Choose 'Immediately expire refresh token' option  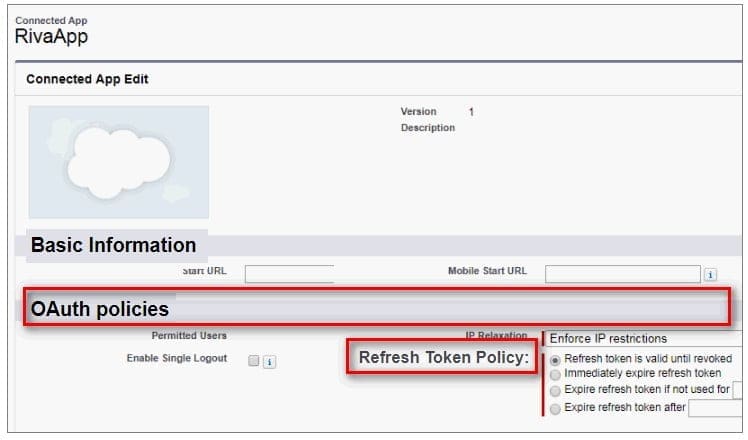point(556,373)
